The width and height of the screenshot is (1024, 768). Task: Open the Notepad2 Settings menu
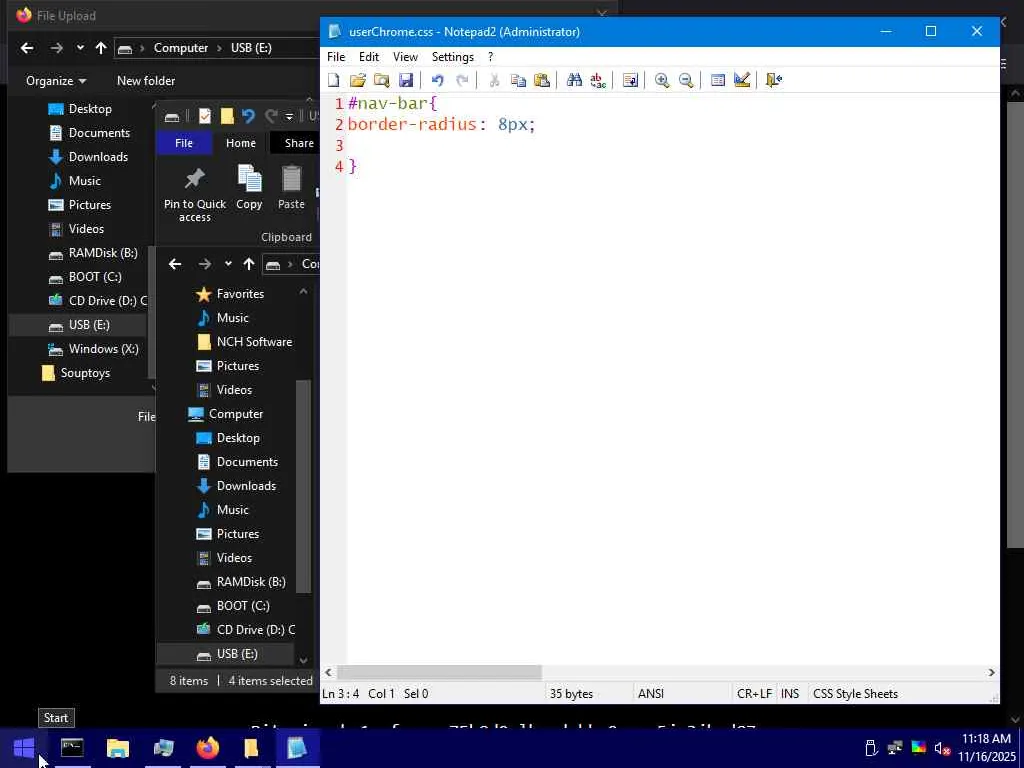453,57
